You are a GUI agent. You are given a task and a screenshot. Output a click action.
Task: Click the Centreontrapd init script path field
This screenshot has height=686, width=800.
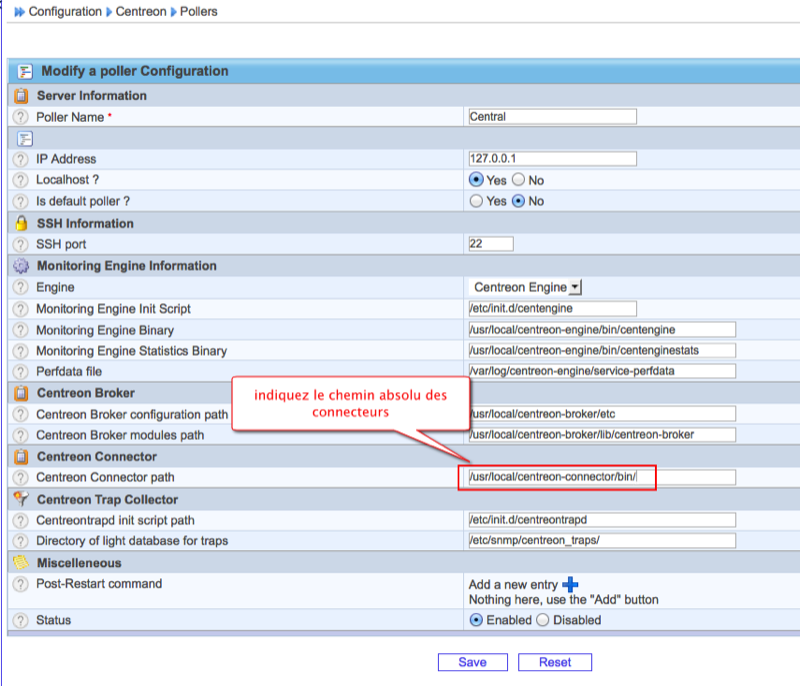601,520
